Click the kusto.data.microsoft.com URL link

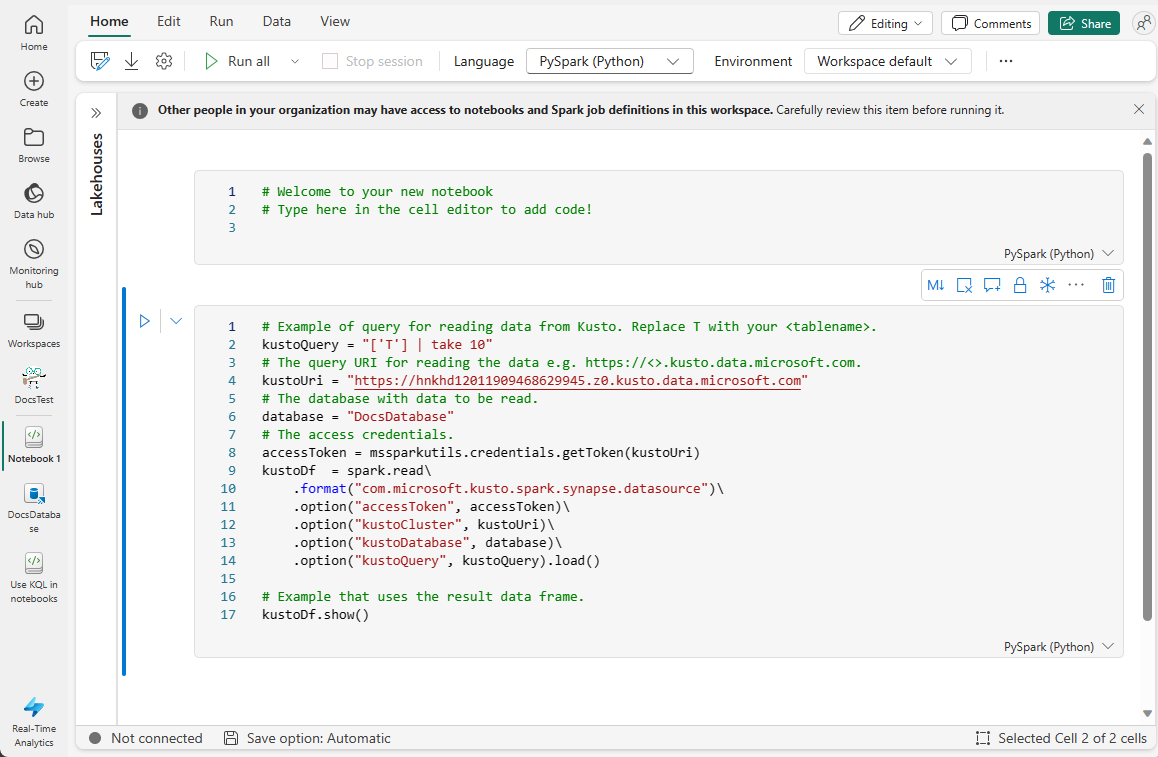578,381
